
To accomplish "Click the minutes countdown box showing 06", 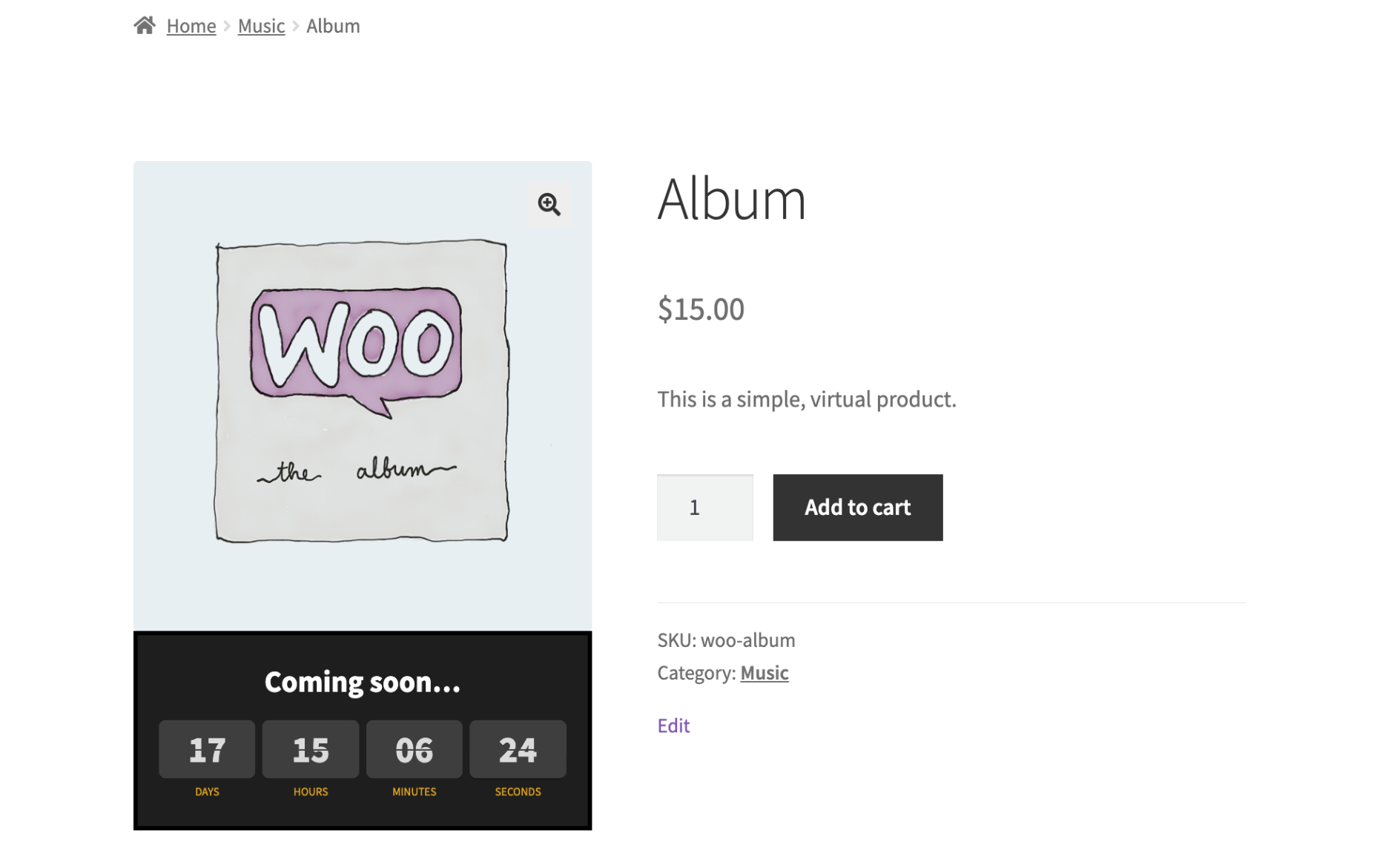I will pyautogui.click(x=414, y=749).
